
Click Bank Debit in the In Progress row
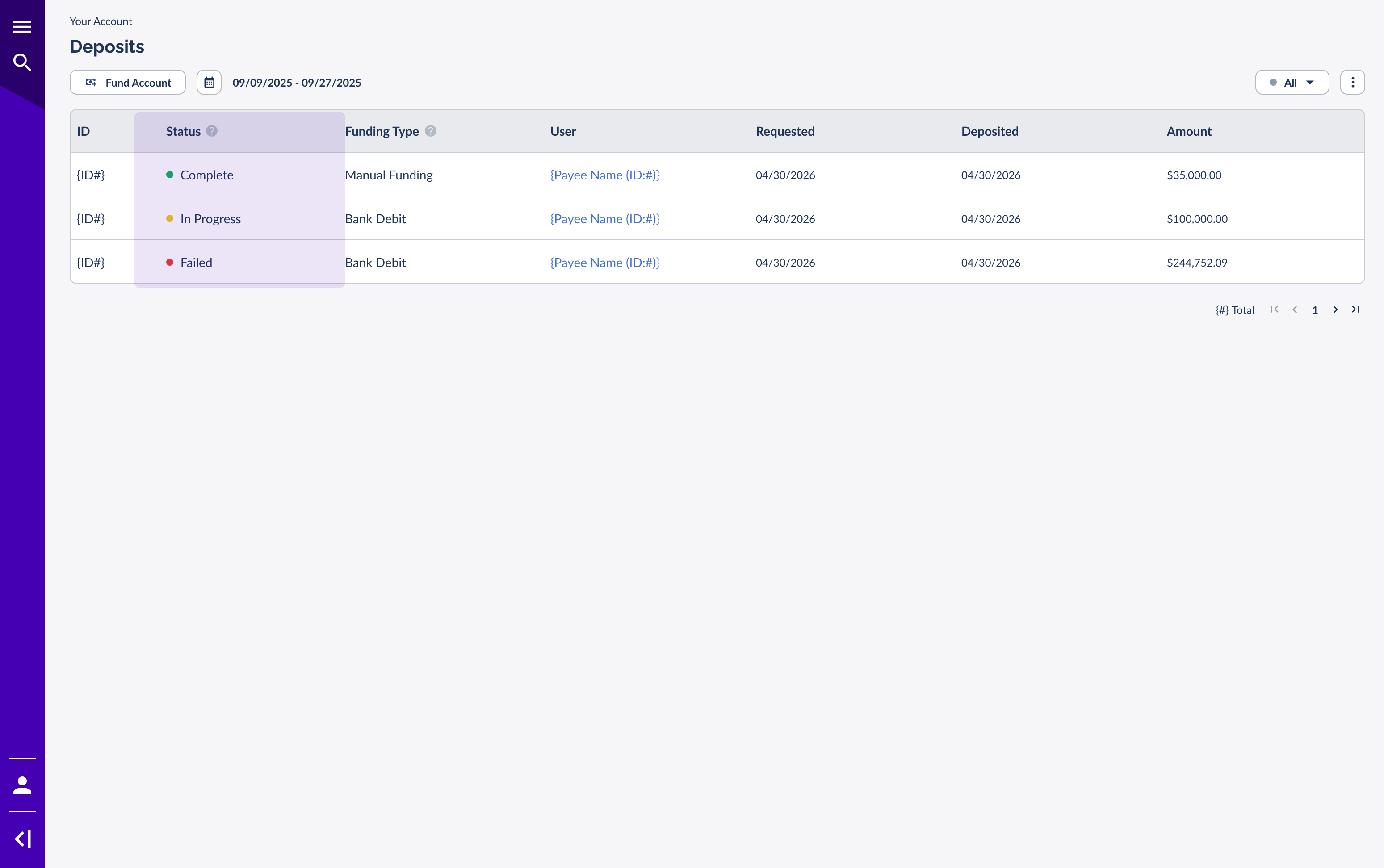(375, 219)
